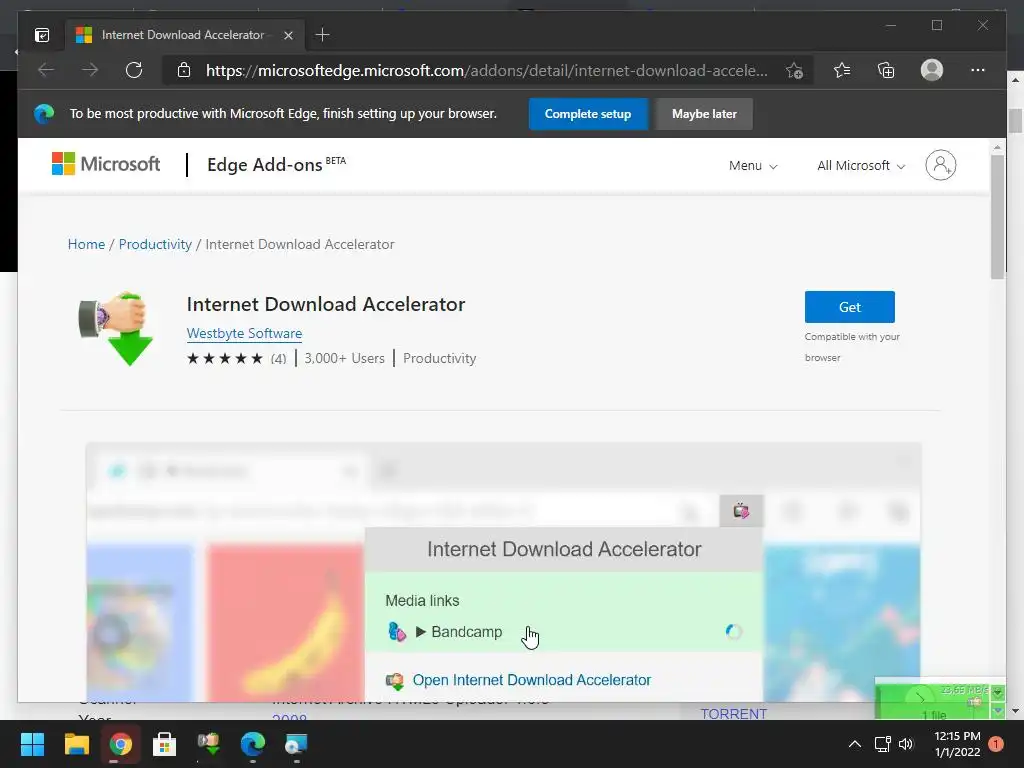Viewport: 1024px width, 768px height.
Task: Click the TORRENT link in background window
Action: [733, 714]
